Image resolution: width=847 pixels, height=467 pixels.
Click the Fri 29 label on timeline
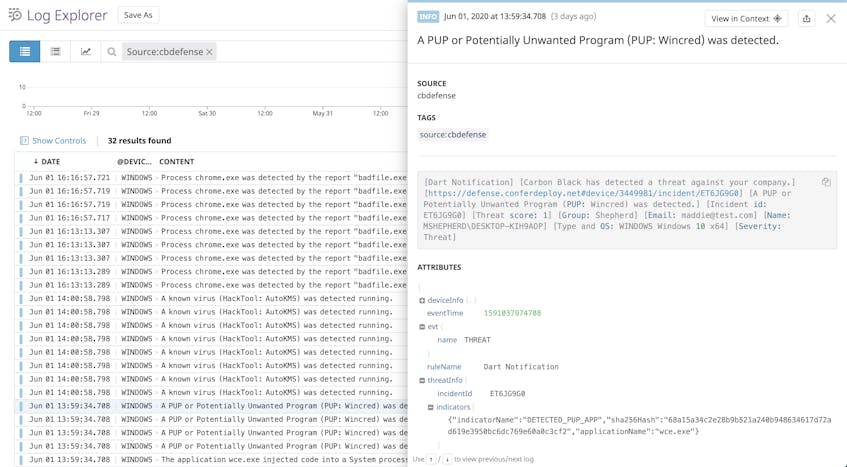pyautogui.click(x=91, y=113)
